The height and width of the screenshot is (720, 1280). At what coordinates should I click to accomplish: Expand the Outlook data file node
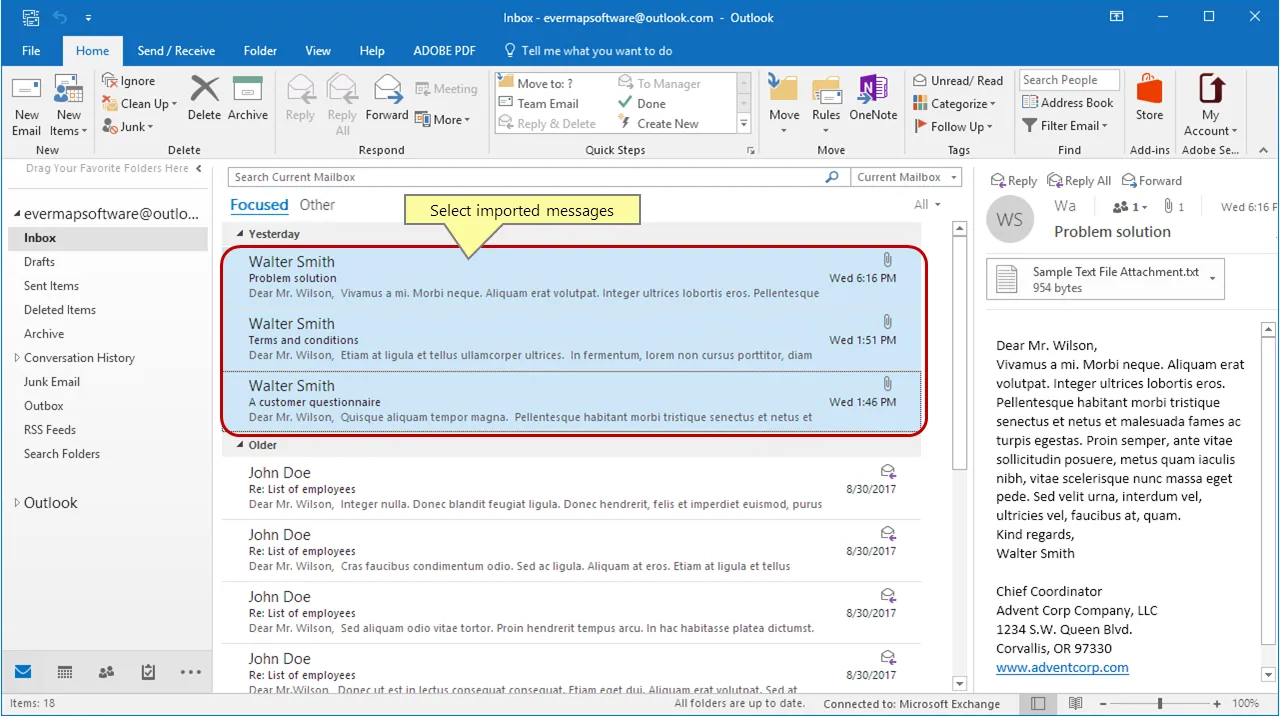pos(17,503)
